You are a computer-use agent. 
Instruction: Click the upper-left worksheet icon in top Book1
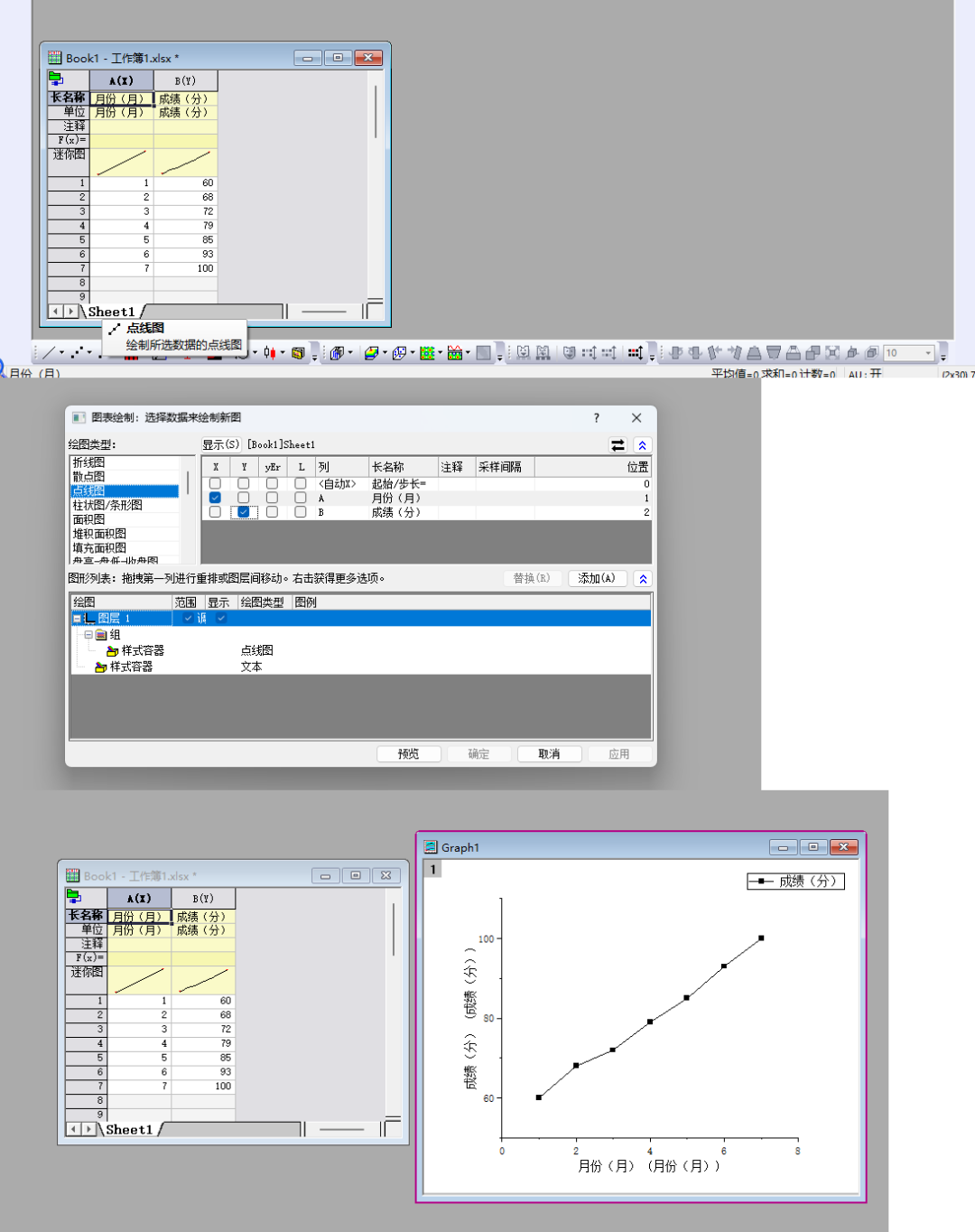click(56, 79)
